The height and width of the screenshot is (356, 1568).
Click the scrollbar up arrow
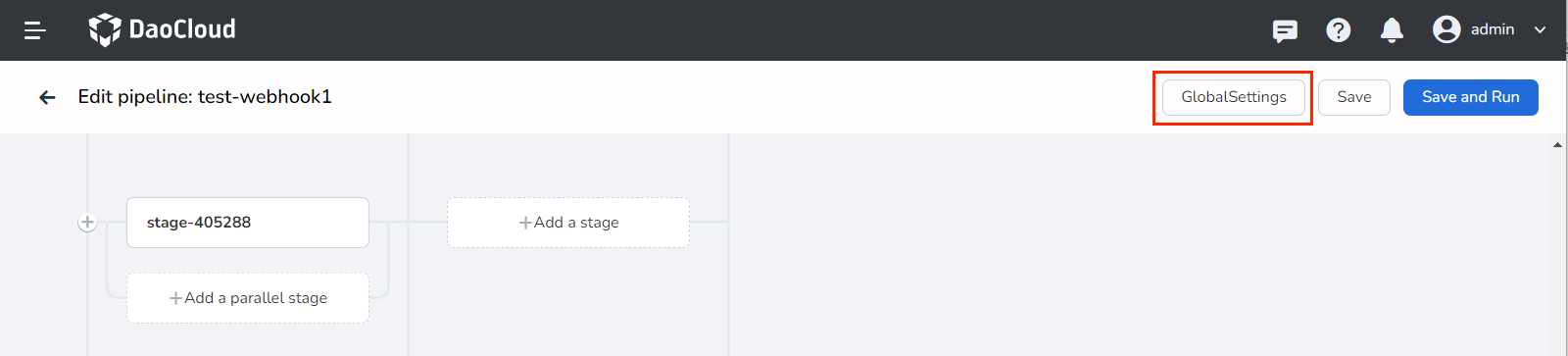[x=1557, y=145]
